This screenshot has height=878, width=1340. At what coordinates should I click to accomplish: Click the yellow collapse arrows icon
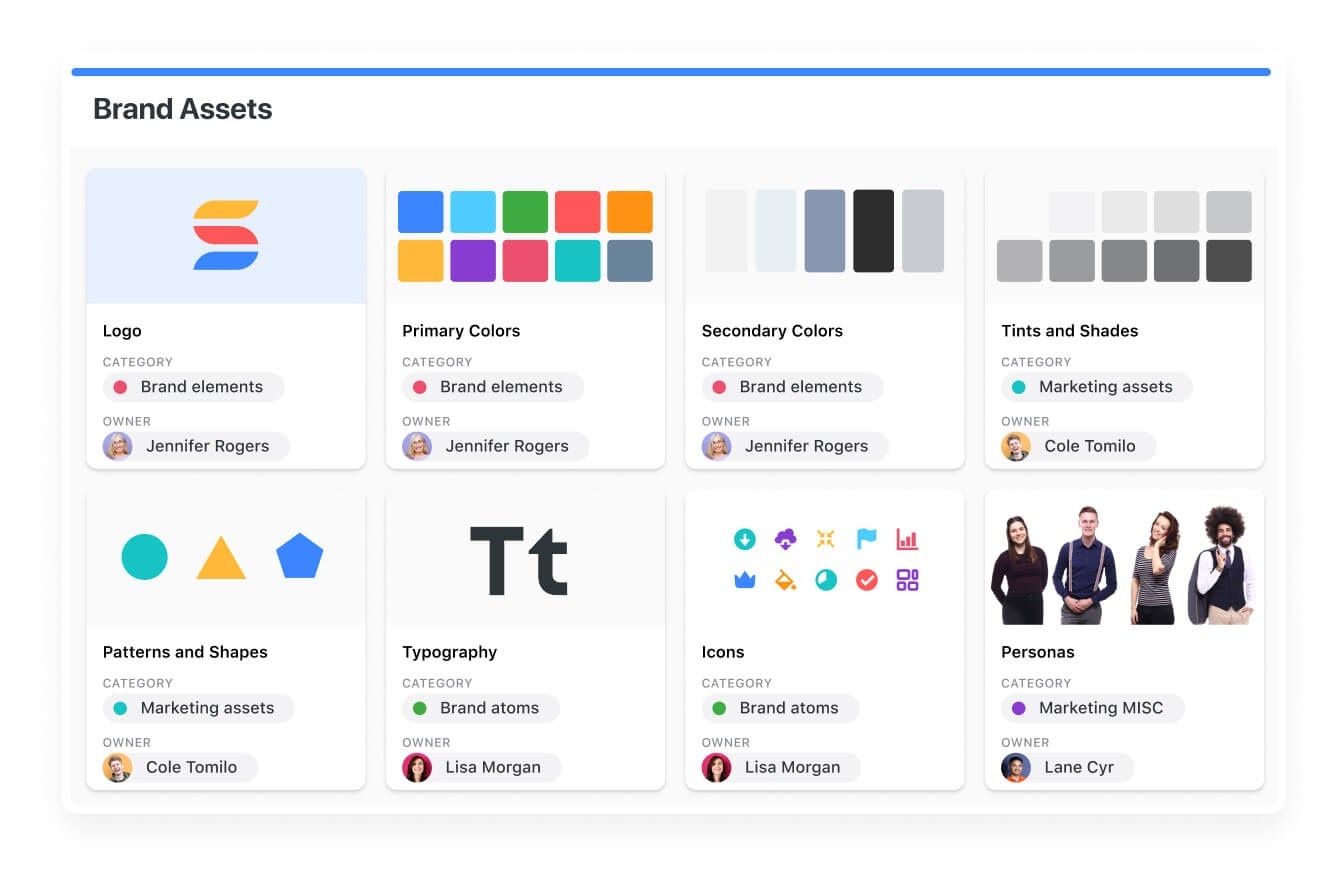coord(825,540)
